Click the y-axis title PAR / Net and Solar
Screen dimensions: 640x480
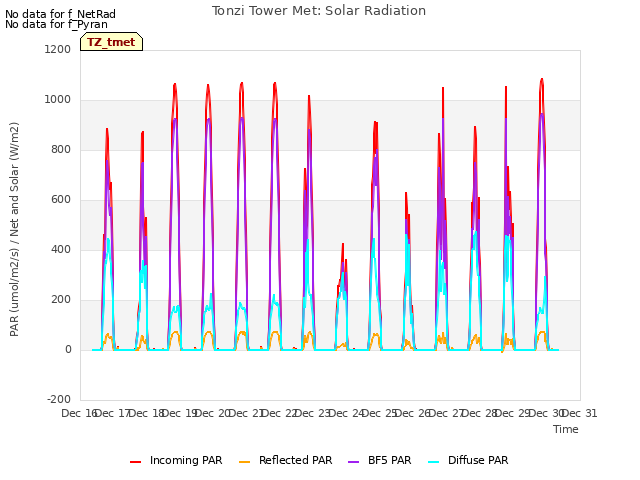14,229
